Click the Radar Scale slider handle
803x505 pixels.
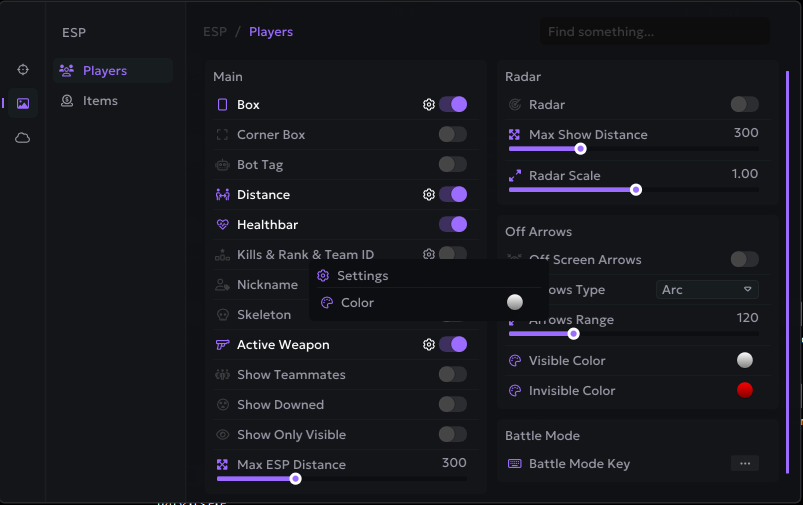click(x=635, y=189)
